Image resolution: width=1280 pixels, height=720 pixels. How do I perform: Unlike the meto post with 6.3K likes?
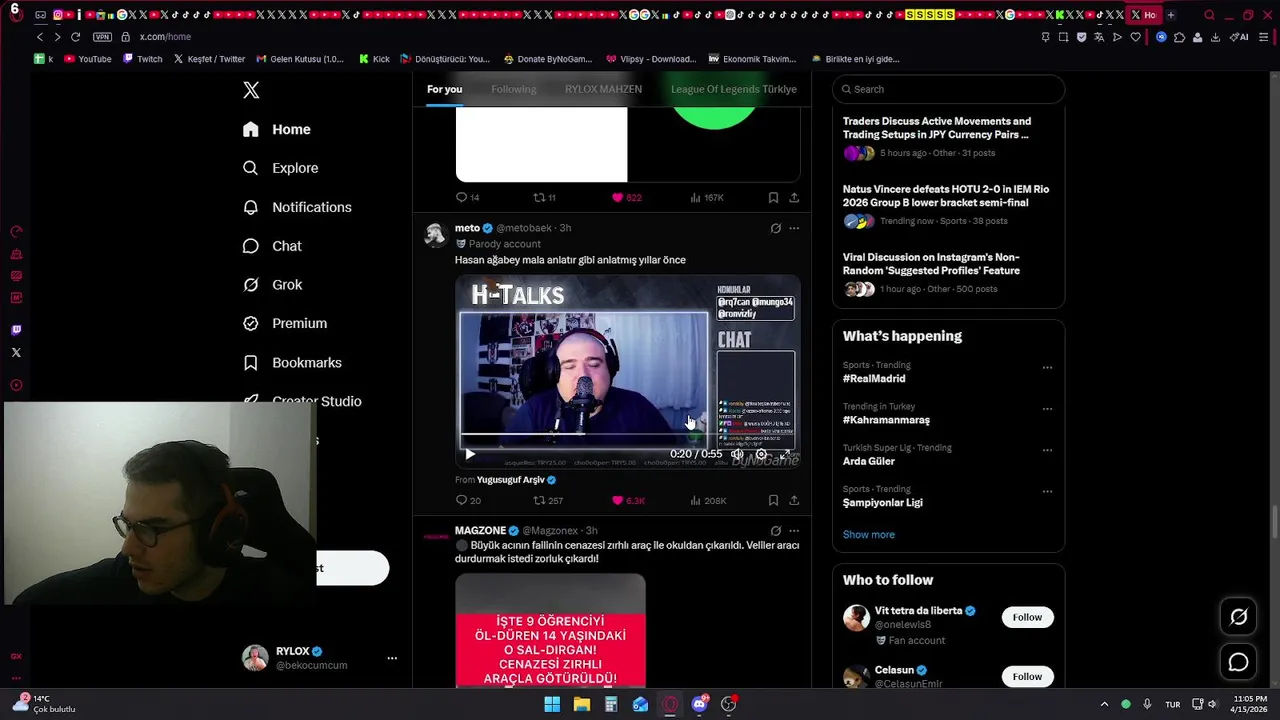628,500
